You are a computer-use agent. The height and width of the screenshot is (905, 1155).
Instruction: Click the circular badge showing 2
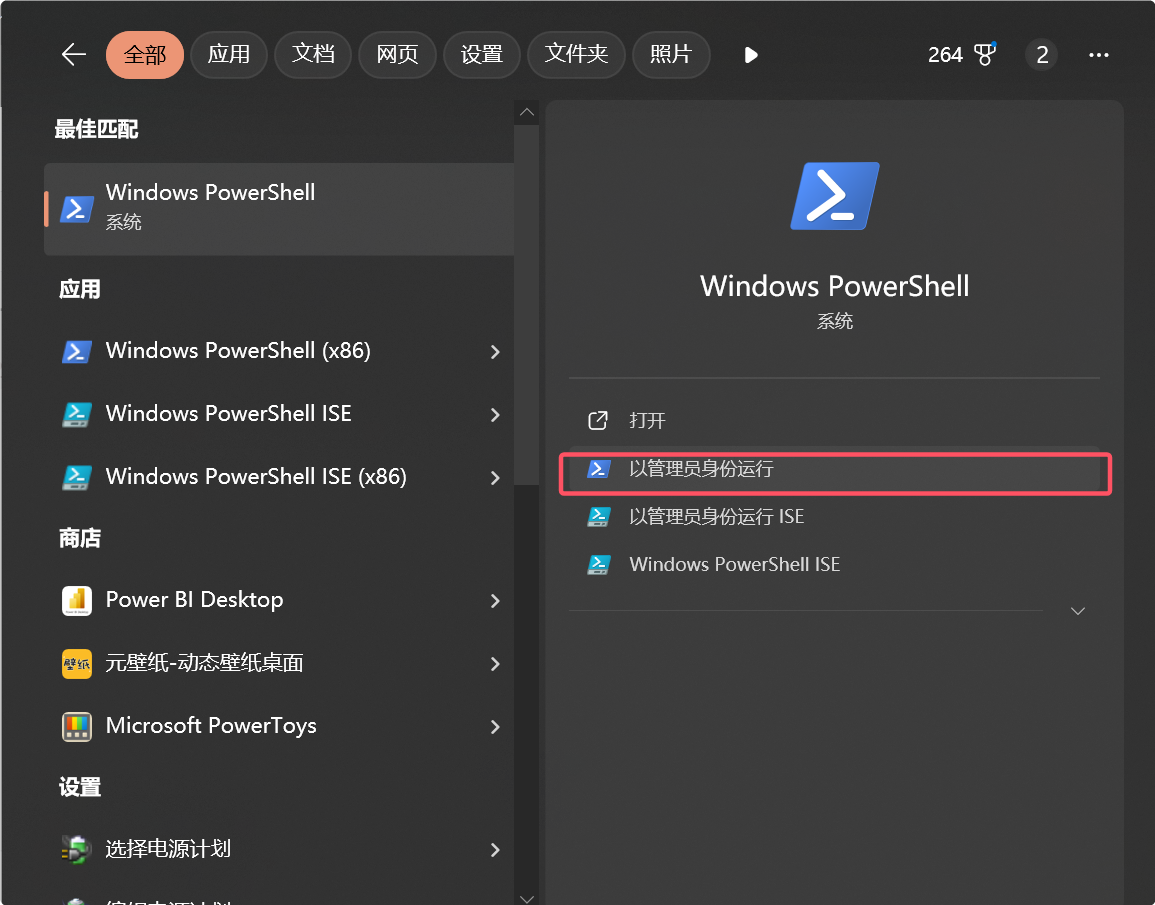point(1042,54)
